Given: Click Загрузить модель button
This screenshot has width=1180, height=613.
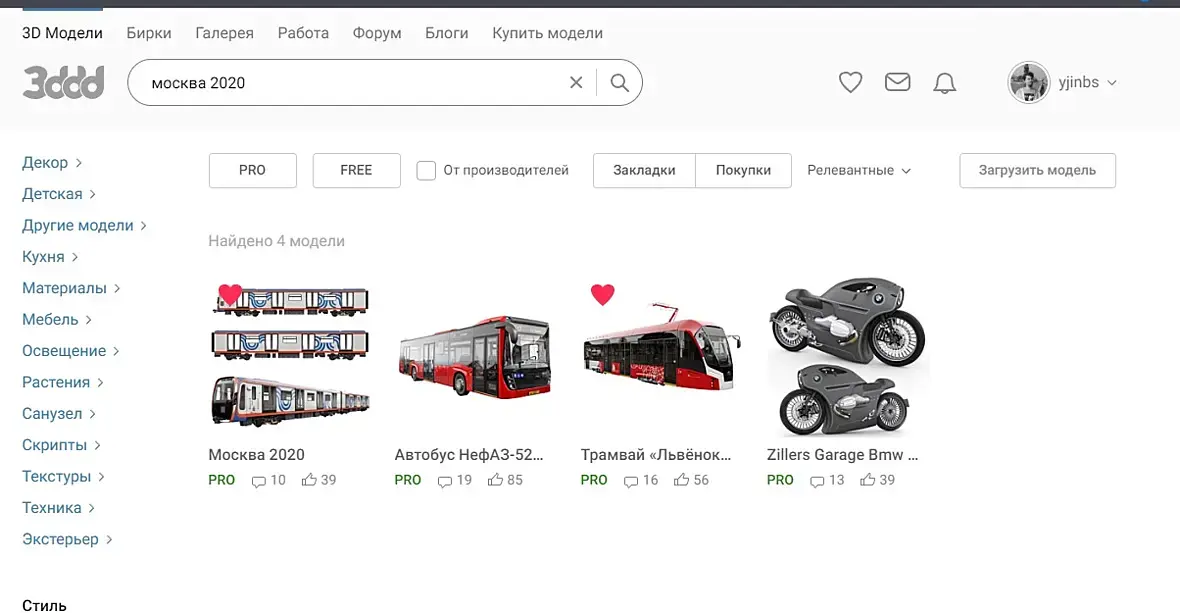Looking at the screenshot, I should 1037,171.
